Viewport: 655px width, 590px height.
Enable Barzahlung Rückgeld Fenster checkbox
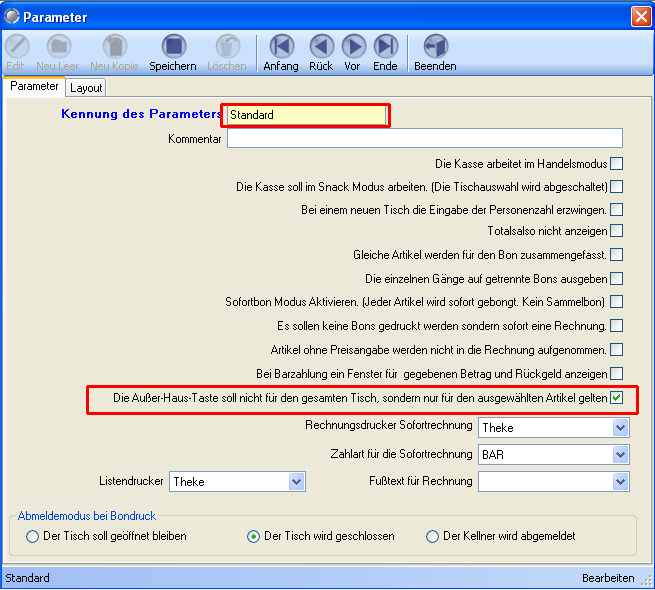(616, 373)
